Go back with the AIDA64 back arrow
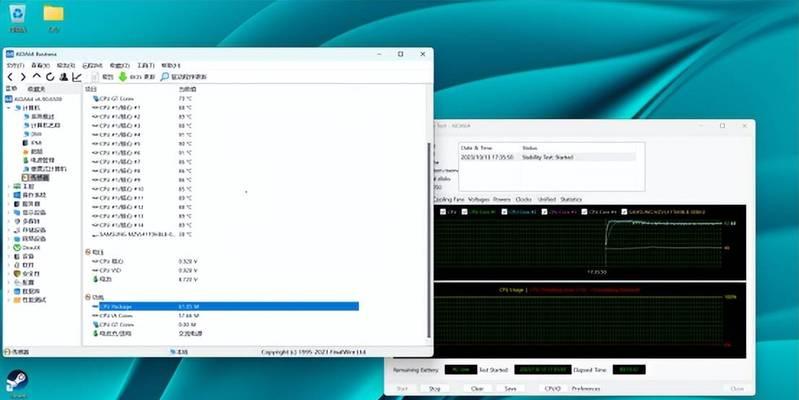Screen dimensions: 799x400 click(x=10, y=77)
